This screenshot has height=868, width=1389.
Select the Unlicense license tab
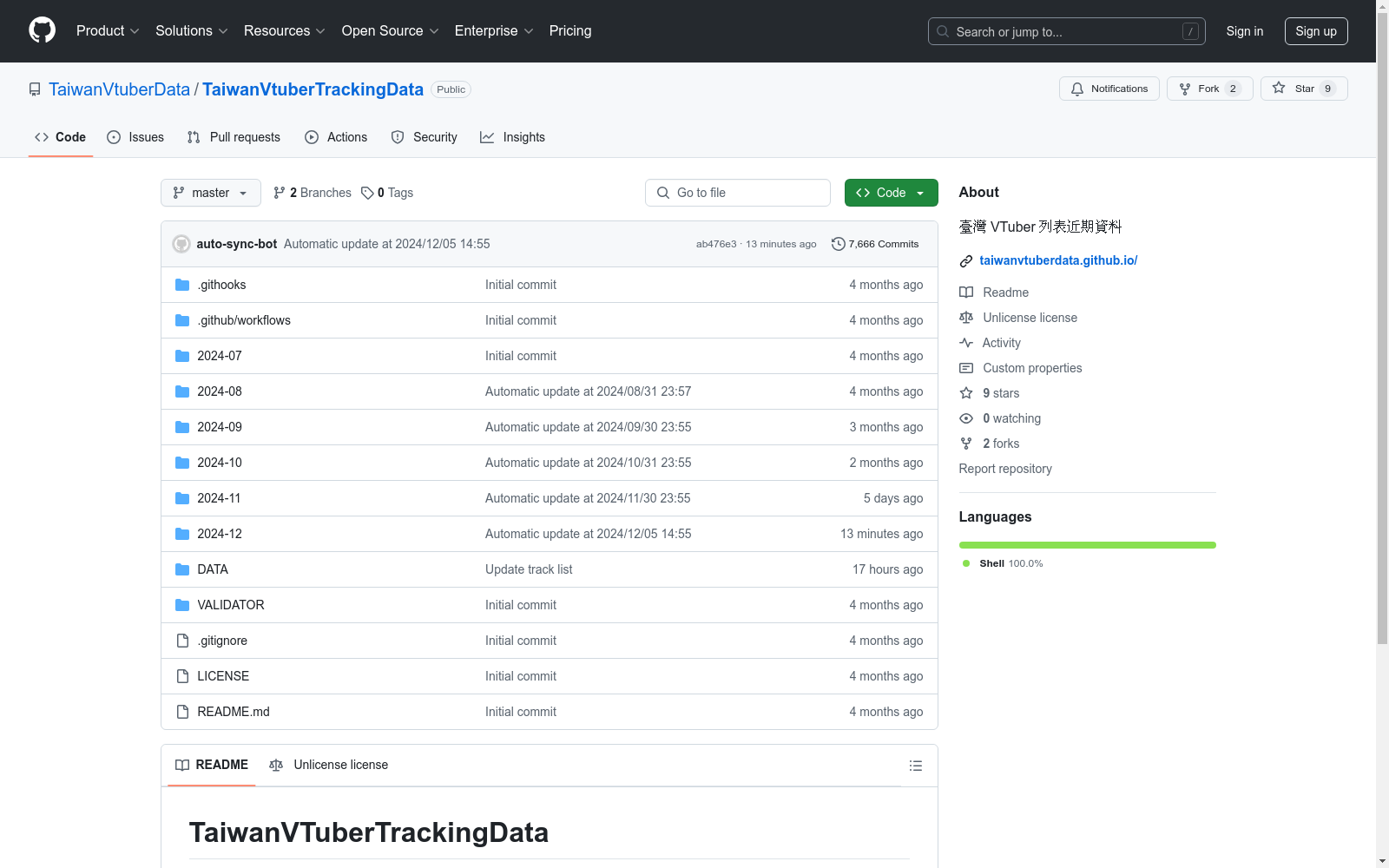tap(329, 765)
